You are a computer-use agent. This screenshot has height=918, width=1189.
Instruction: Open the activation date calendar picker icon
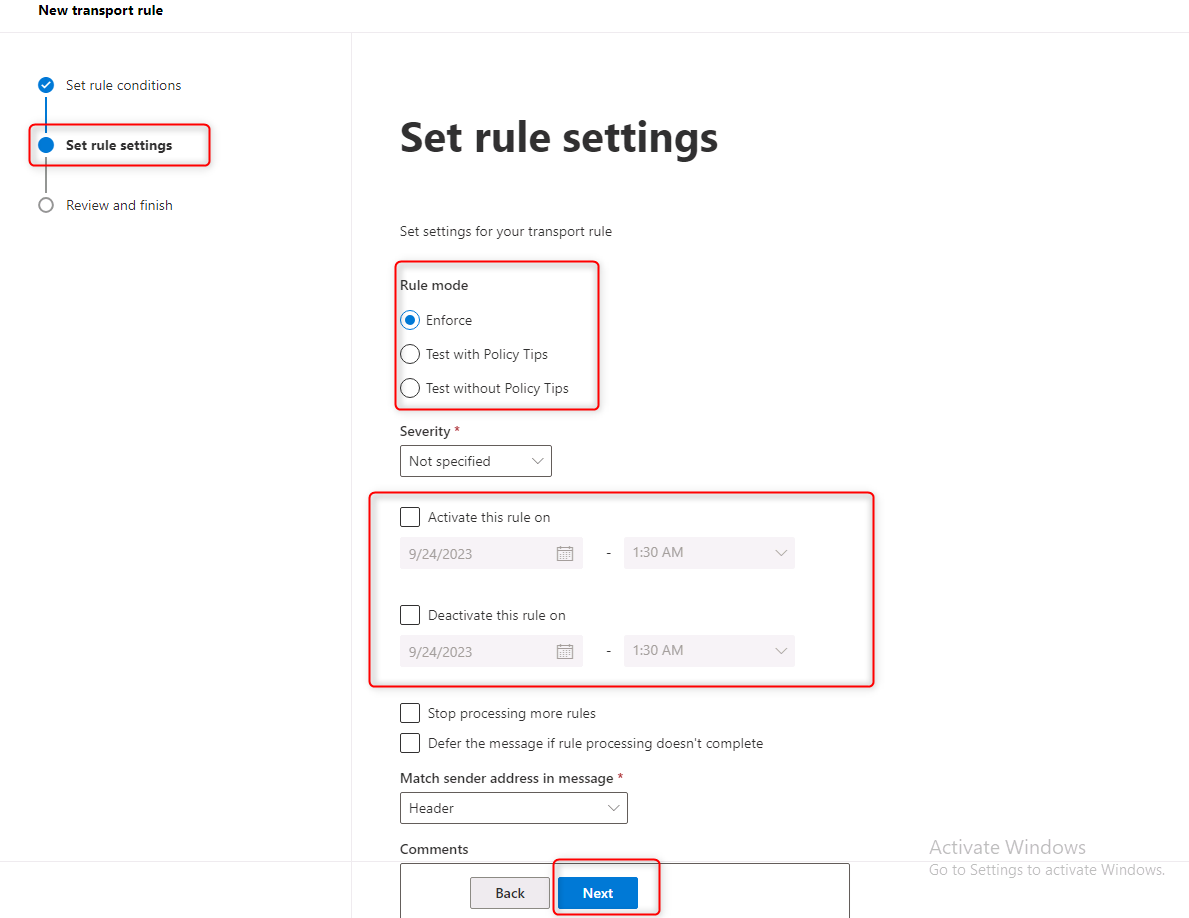(x=564, y=553)
